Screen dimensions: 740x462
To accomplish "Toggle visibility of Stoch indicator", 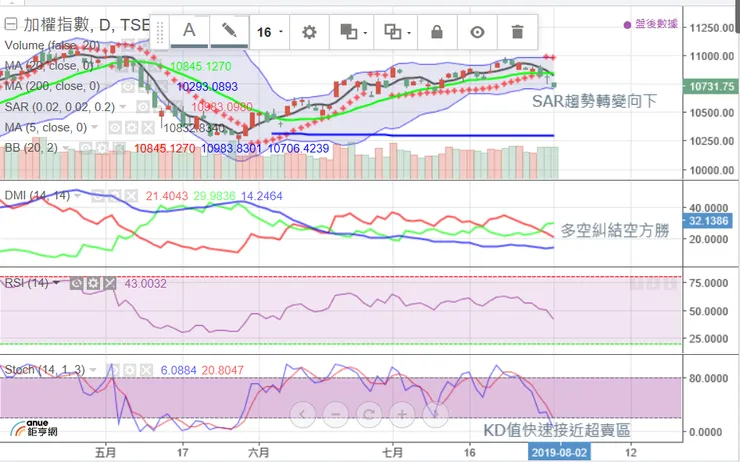I will pos(113,370).
